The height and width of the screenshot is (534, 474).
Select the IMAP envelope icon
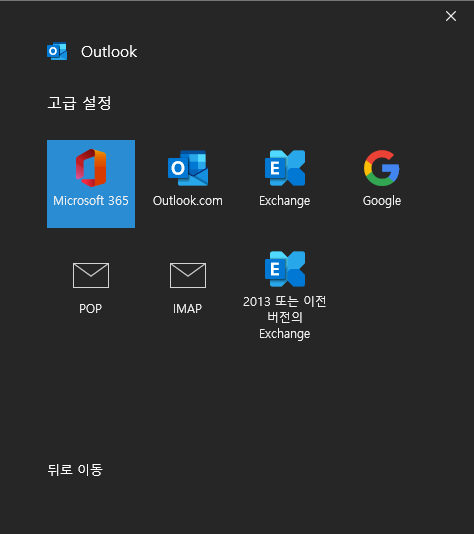pos(188,275)
